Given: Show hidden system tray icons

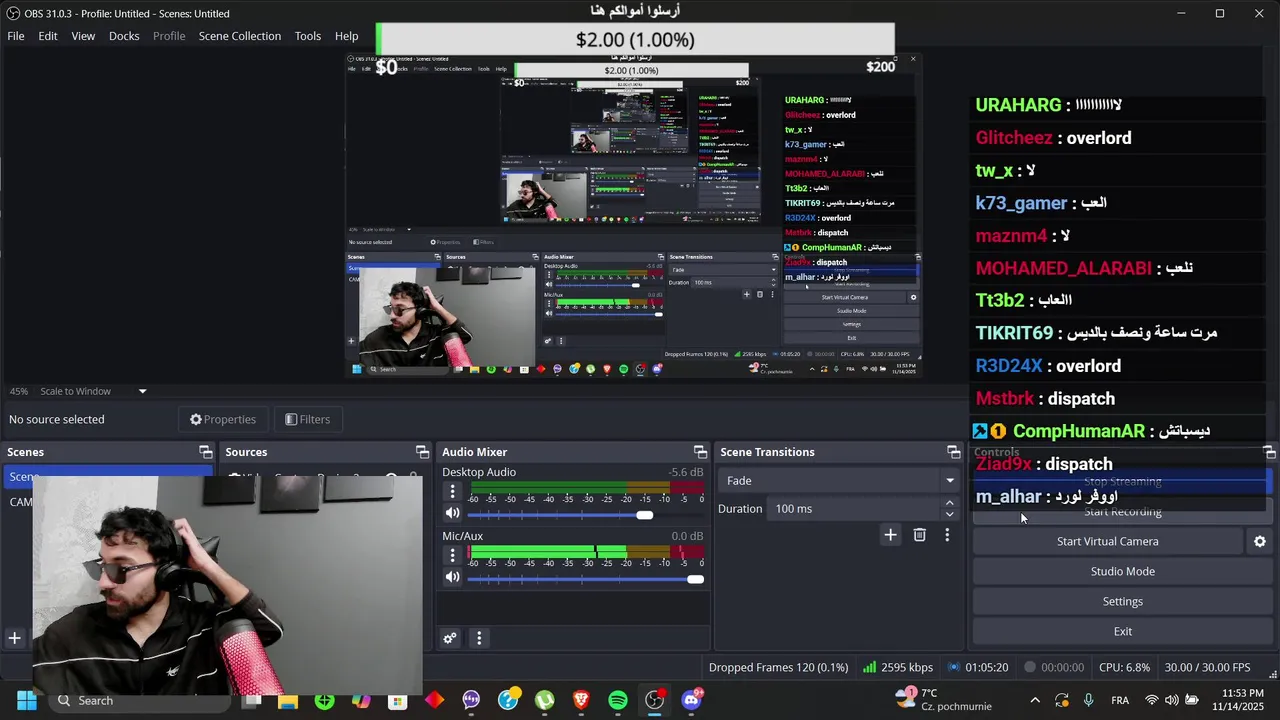Looking at the screenshot, I should point(1034,700).
